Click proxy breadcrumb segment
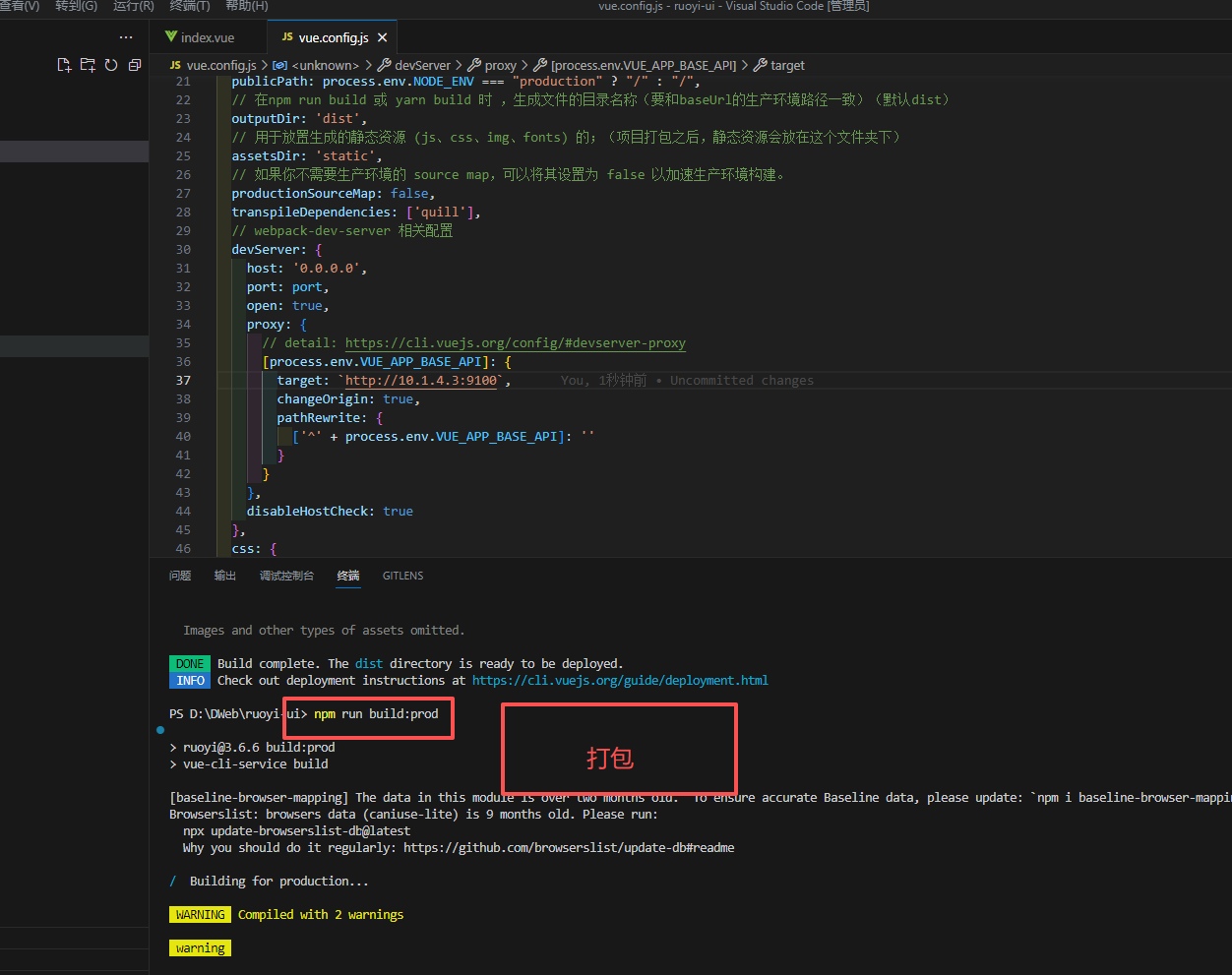The image size is (1232, 975). point(501,65)
